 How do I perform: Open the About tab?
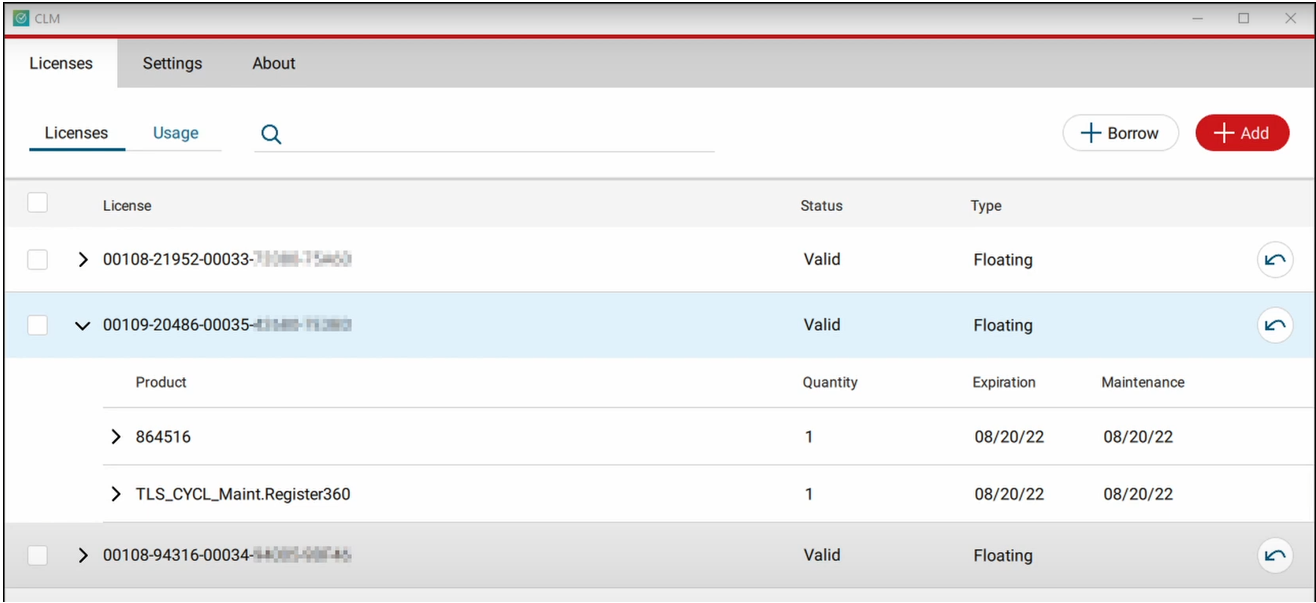[273, 63]
